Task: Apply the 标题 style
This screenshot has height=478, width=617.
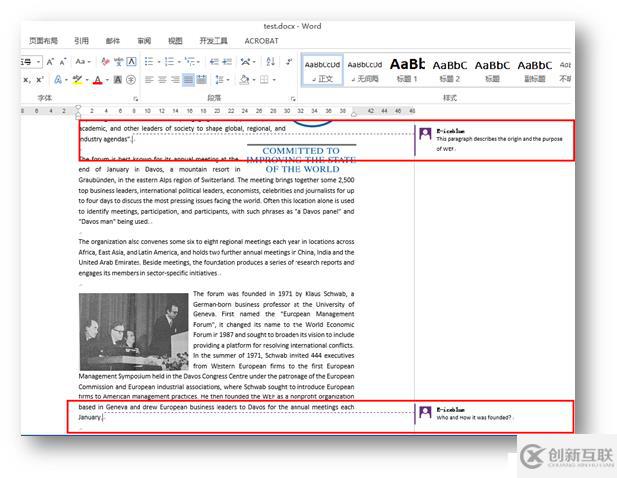Action: coord(492,70)
